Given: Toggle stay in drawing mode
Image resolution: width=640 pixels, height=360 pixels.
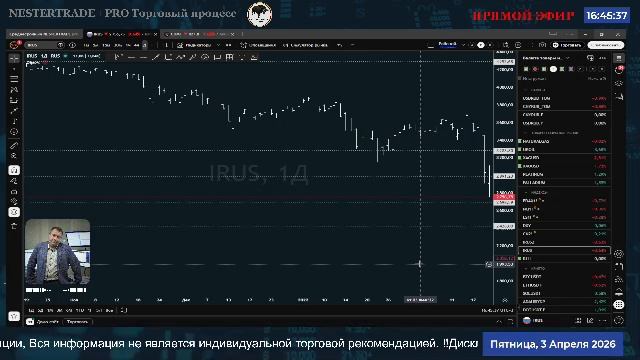Looking at the screenshot, I should point(14,181).
